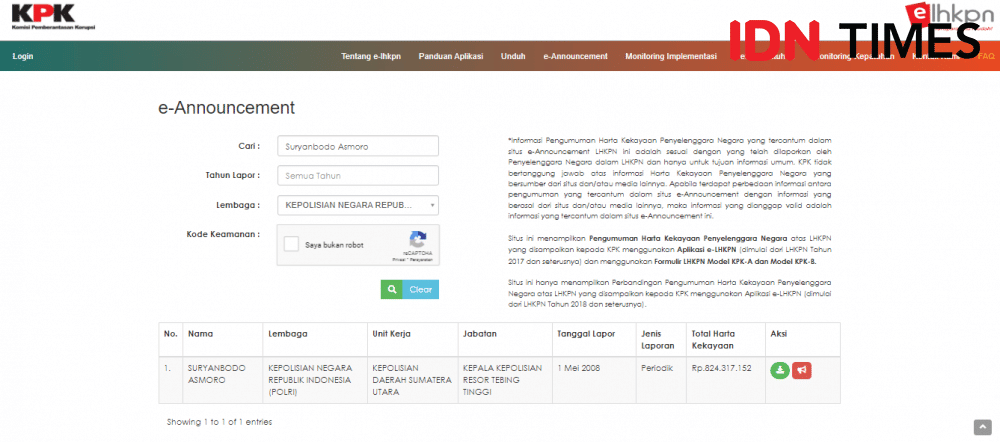Click the scroll-to-top arrow icon
Screen dimensions: 1000x442
[x=982, y=426]
